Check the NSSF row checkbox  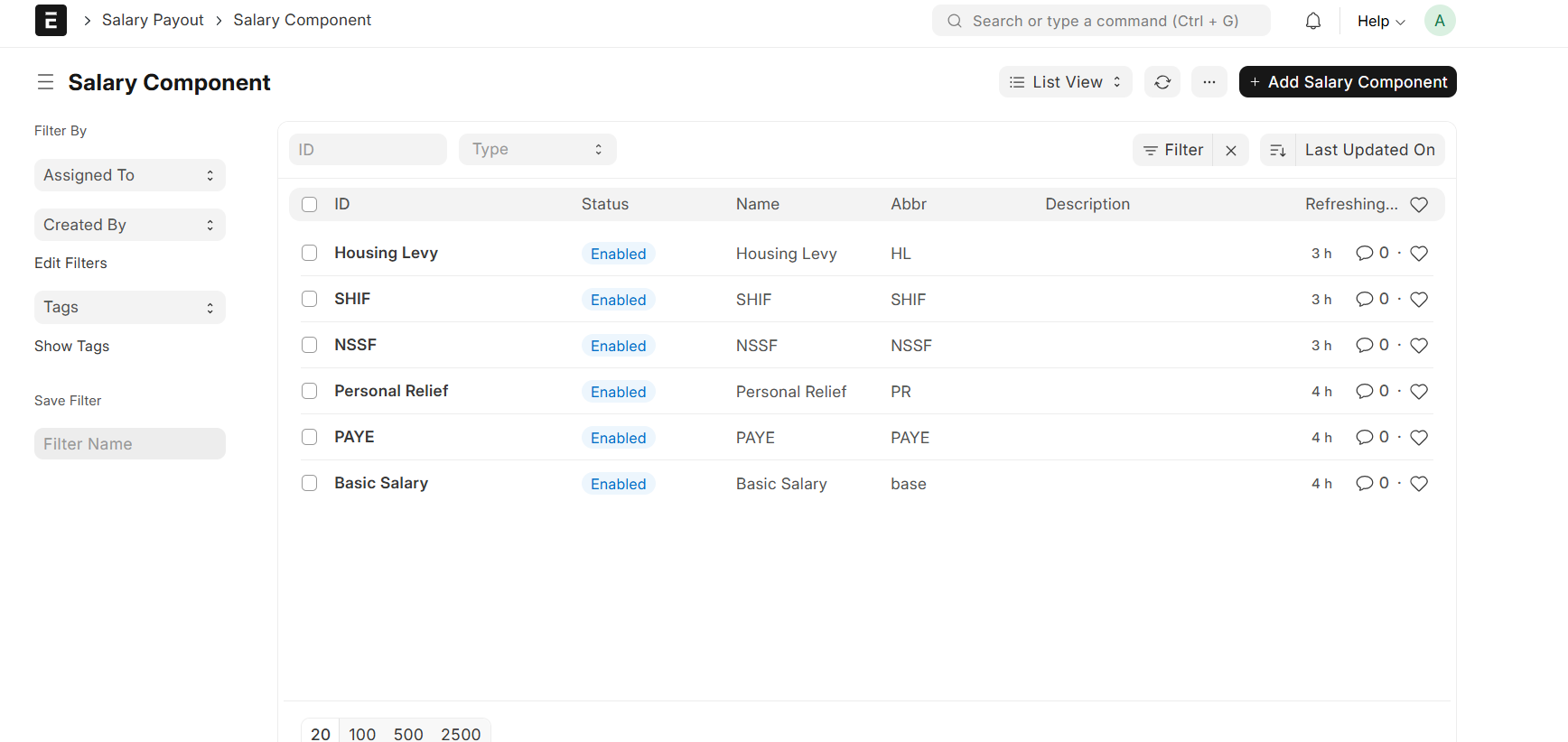[310, 345]
